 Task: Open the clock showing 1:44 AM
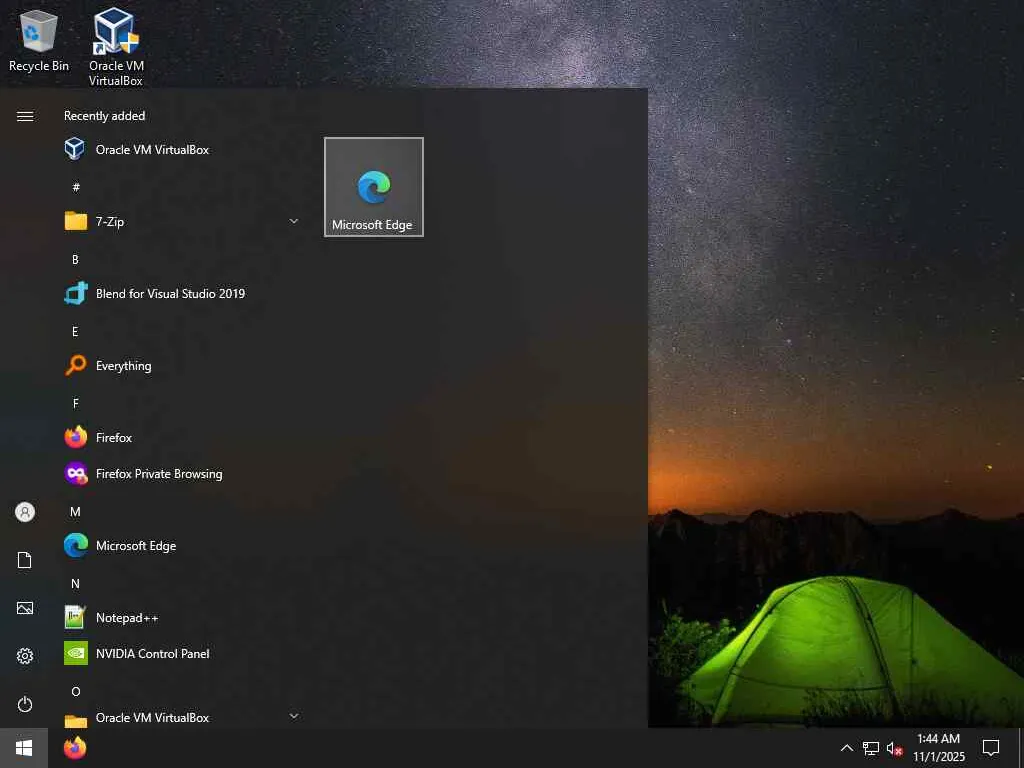click(x=938, y=748)
